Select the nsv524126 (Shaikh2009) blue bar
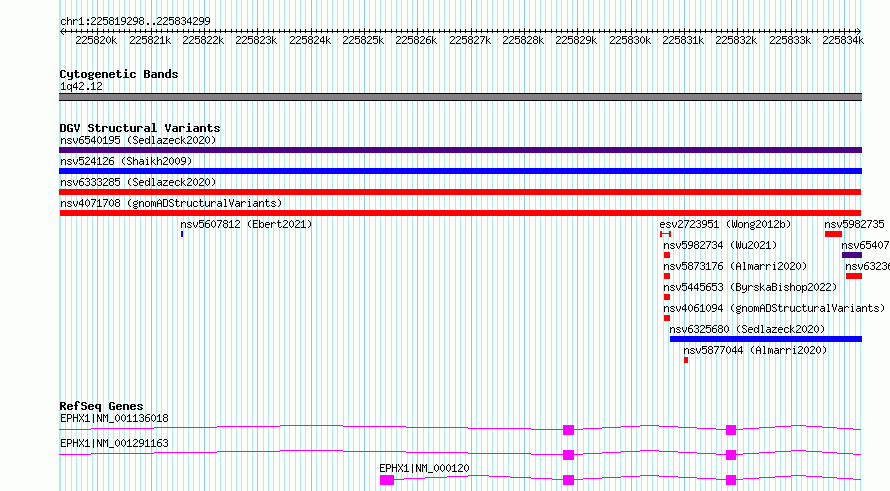890x491 pixels. pos(460,171)
